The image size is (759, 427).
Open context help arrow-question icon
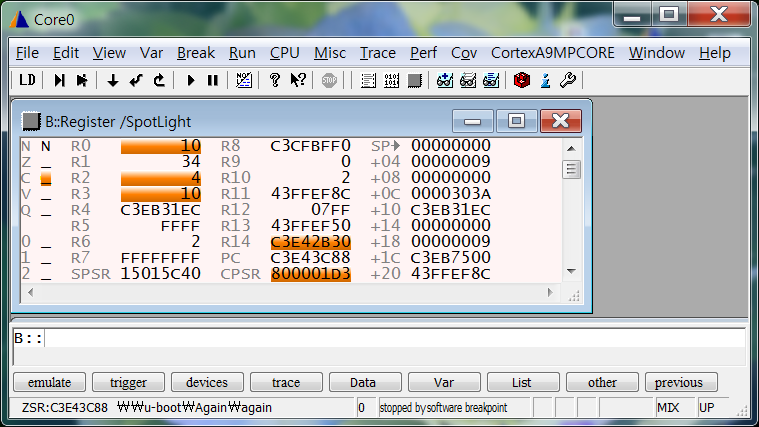click(297, 80)
